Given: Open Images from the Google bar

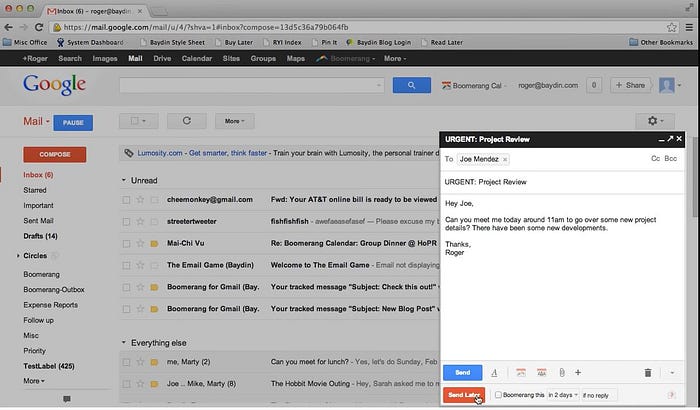Looking at the screenshot, I should 105,59.
